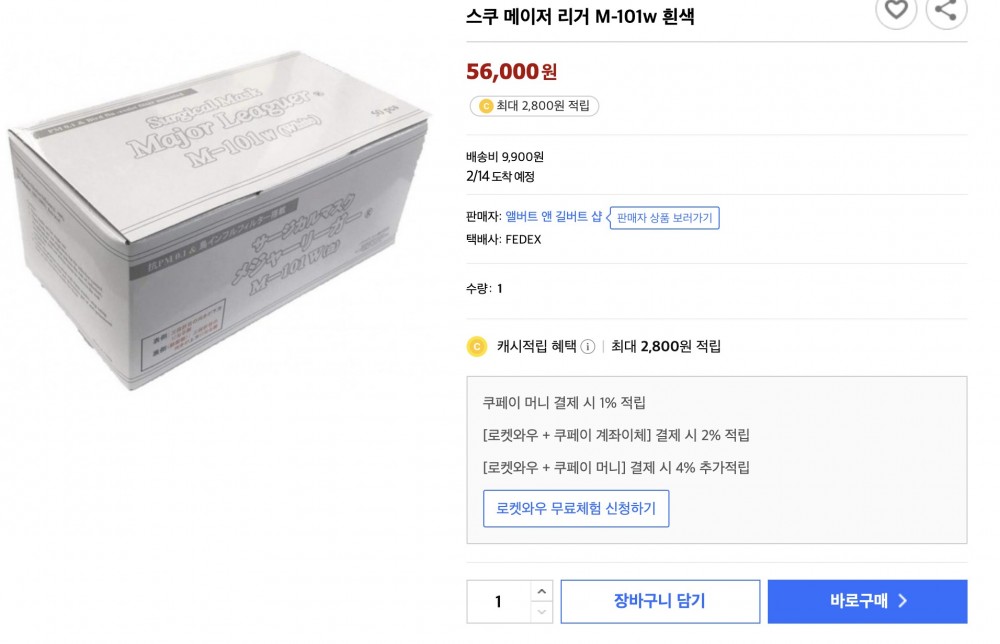Image resolution: width=1000 pixels, height=644 pixels.
Task: Click the 캐시적립 혜택 label
Action: click(x=536, y=347)
